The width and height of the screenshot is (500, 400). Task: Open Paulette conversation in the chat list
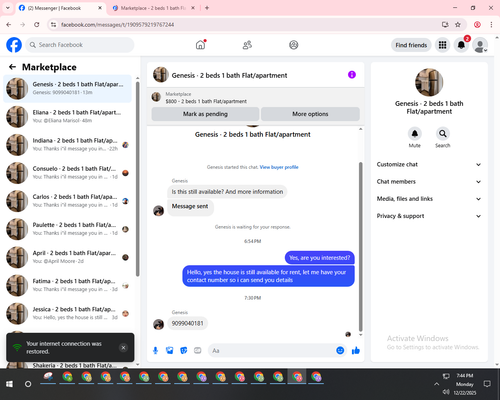tap(68, 229)
